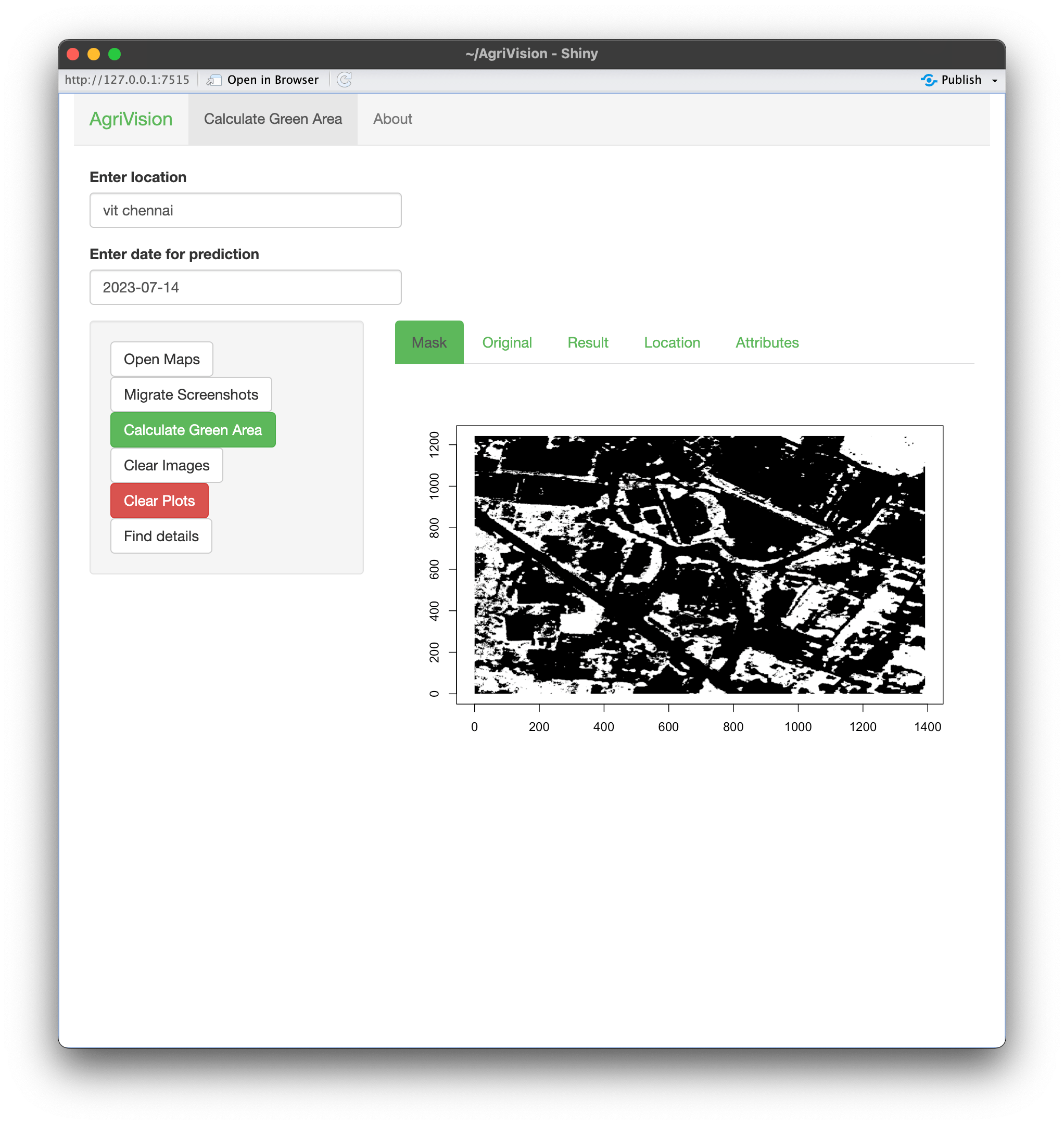This screenshot has height=1125, width=1064.
Task: View the Attributes tab
Action: (767, 342)
